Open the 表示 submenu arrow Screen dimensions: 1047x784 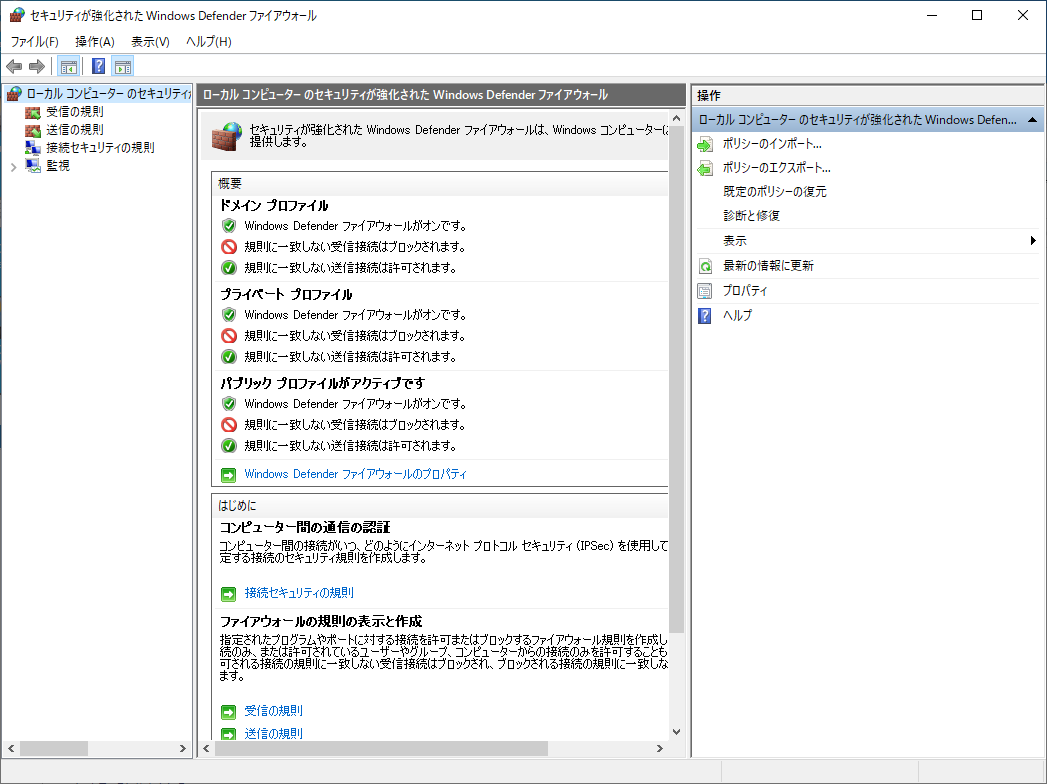pos(1033,240)
